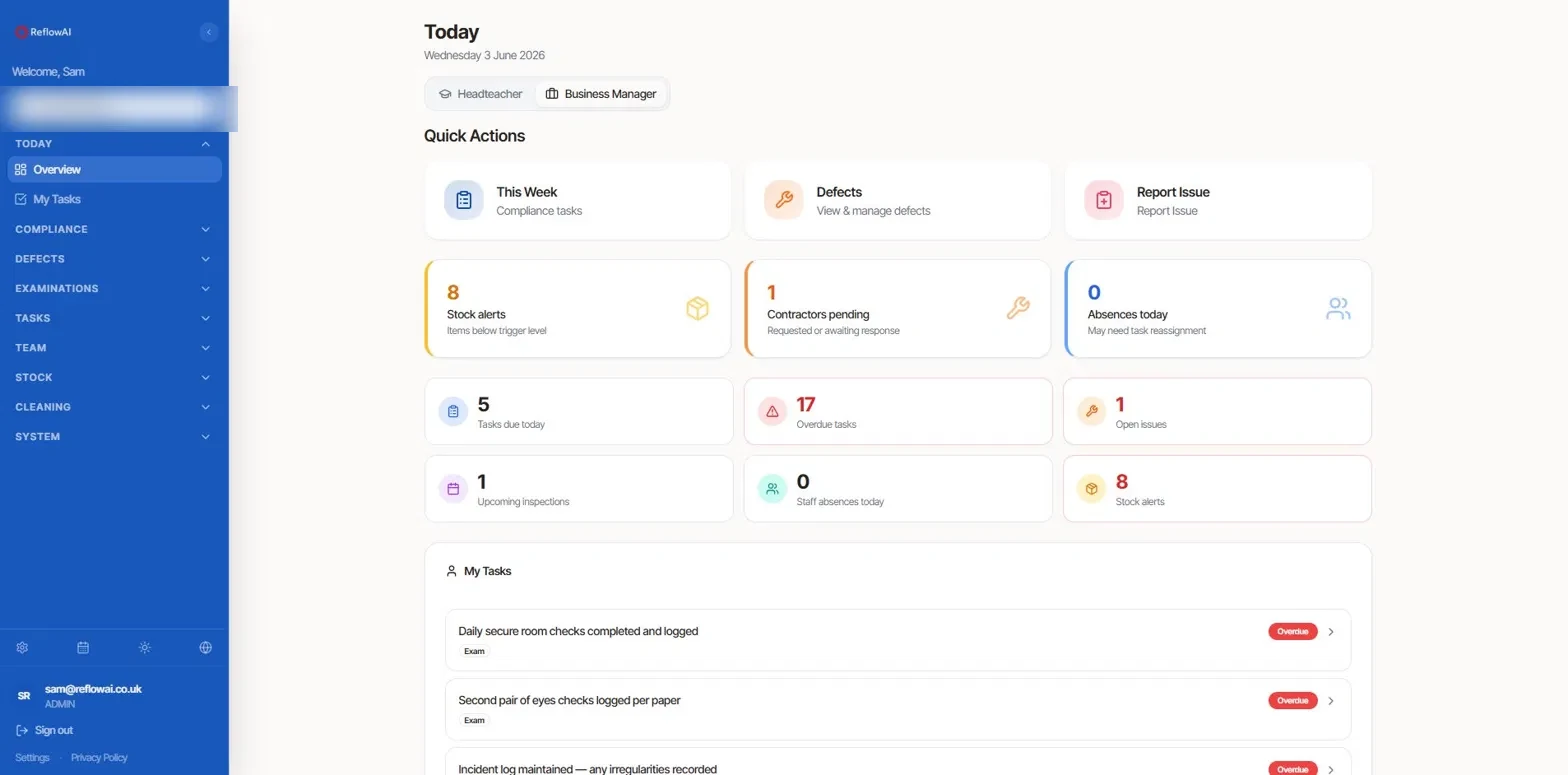Open the 0 Staff absences today tile

click(898, 489)
